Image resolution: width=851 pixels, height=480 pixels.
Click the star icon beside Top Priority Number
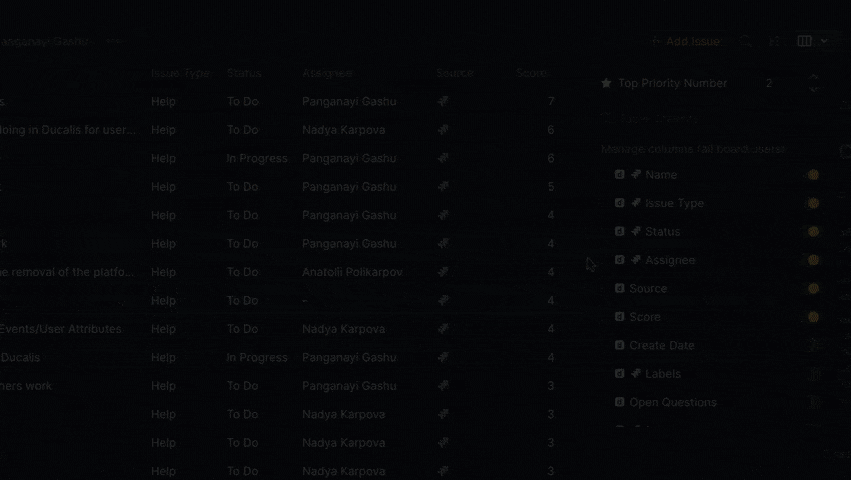(606, 84)
